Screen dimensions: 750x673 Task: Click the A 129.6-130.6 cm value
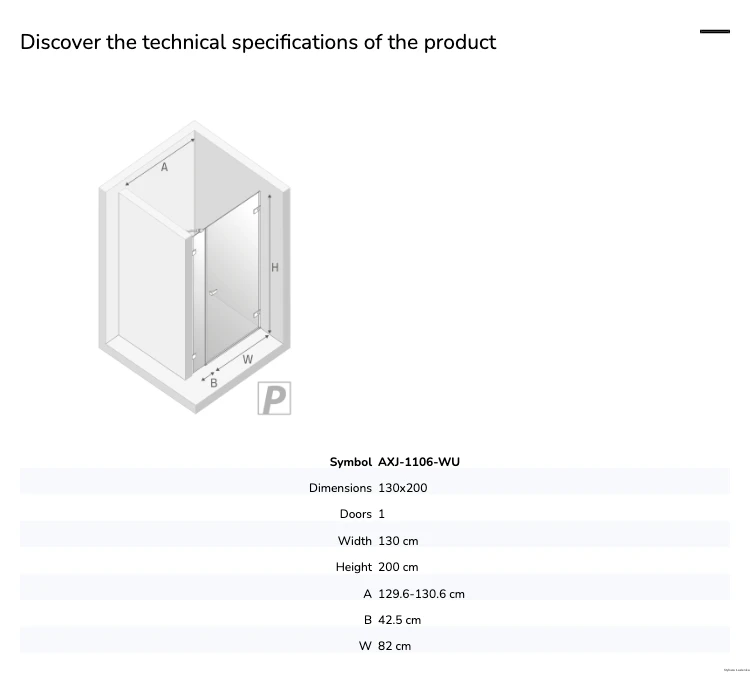(x=421, y=594)
